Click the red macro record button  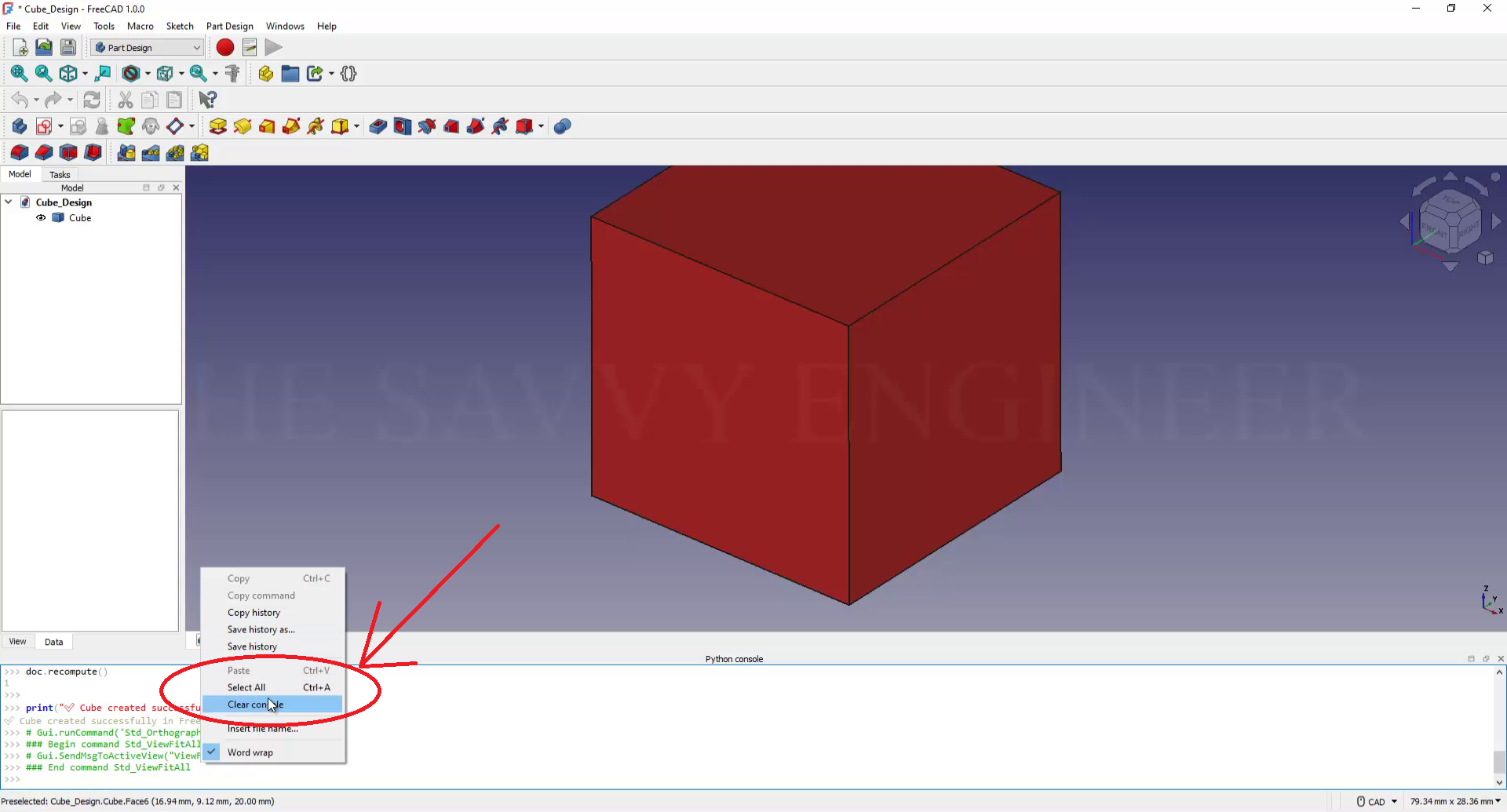click(225, 48)
